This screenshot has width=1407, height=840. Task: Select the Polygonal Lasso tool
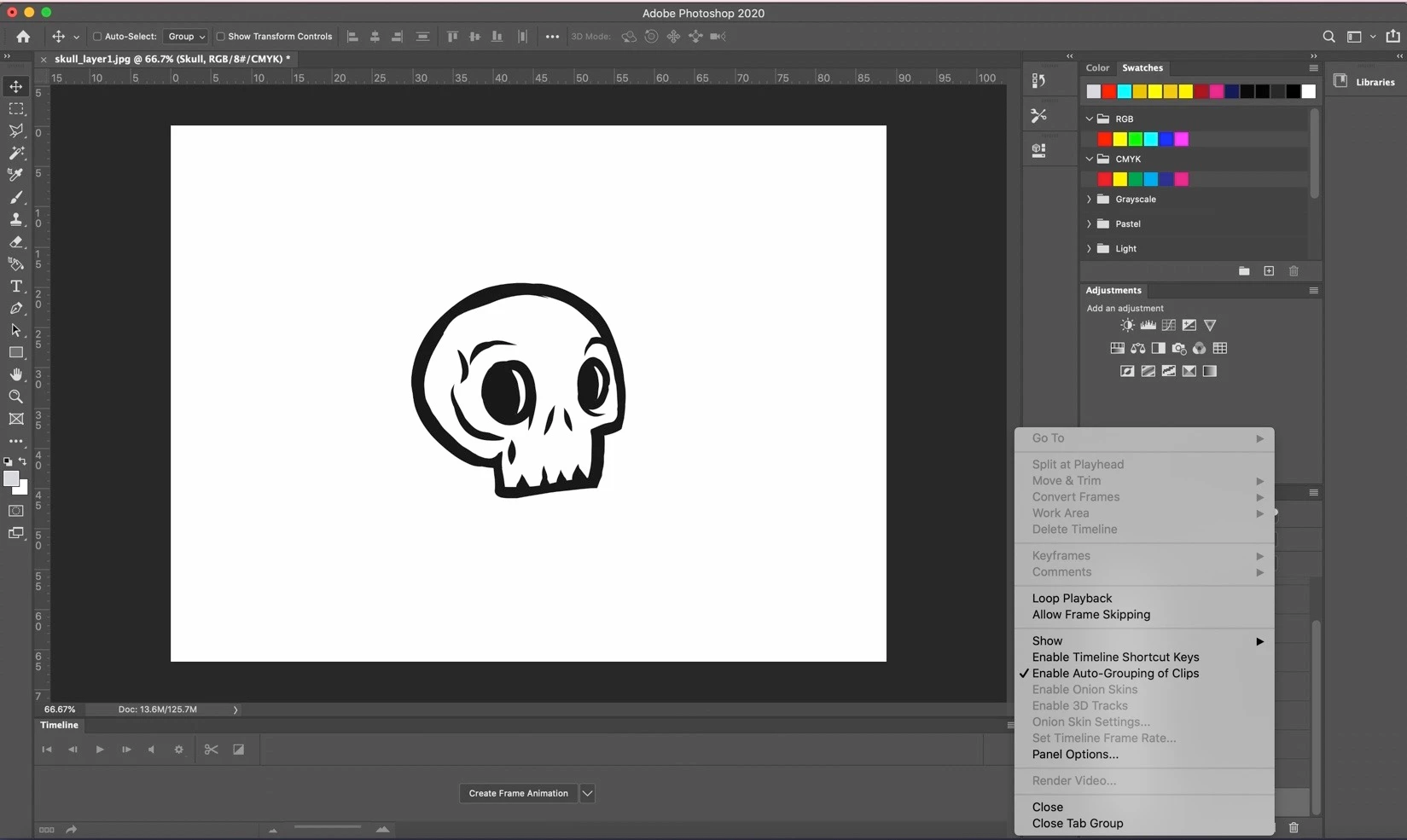pos(16,130)
